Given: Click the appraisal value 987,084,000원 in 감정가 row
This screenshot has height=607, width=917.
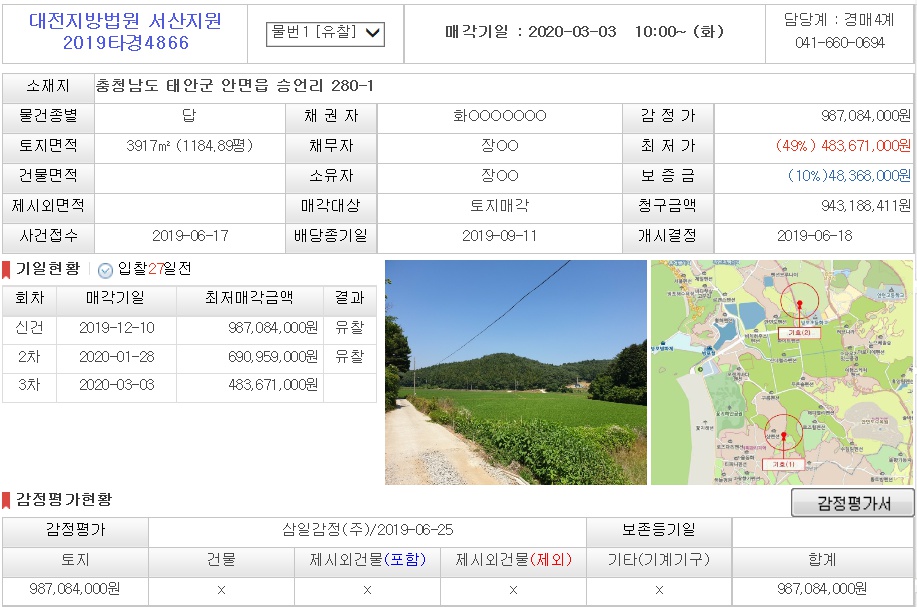Looking at the screenshot, I should tap(866, 116).
